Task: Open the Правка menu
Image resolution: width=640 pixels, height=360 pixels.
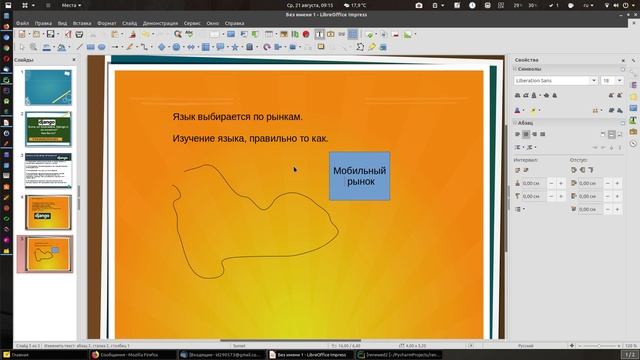Action: 43,23
